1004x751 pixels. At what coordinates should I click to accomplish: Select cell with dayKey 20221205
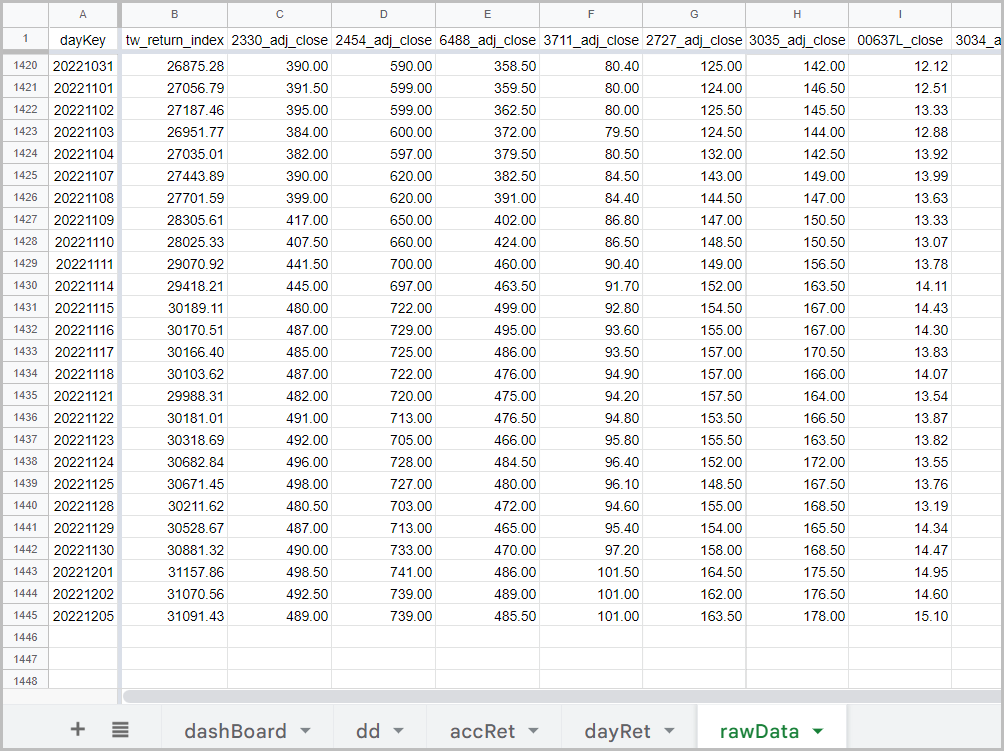[x=84, y=616]
